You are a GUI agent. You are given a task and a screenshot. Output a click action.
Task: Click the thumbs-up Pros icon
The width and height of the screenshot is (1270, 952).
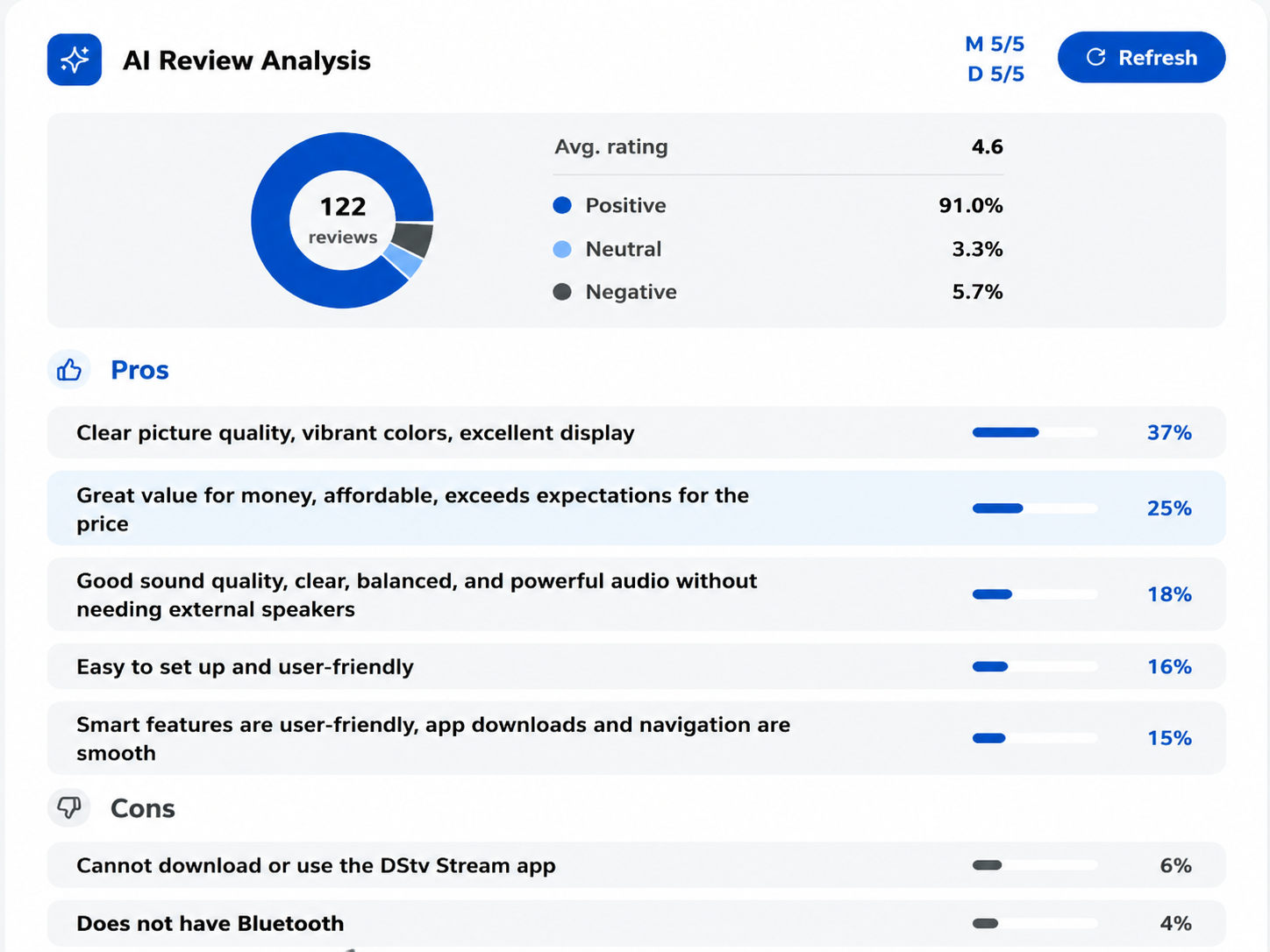[69, 370]
